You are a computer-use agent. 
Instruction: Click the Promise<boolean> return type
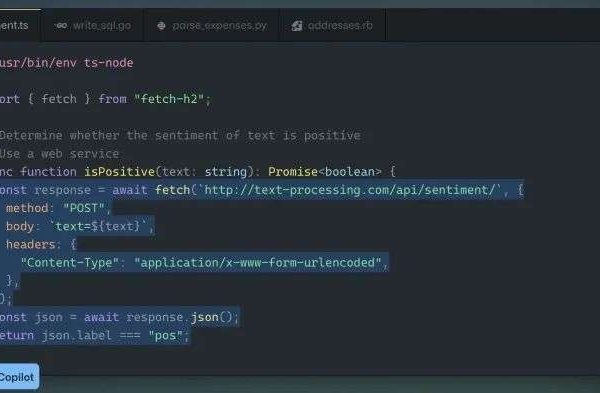(324, 172)
